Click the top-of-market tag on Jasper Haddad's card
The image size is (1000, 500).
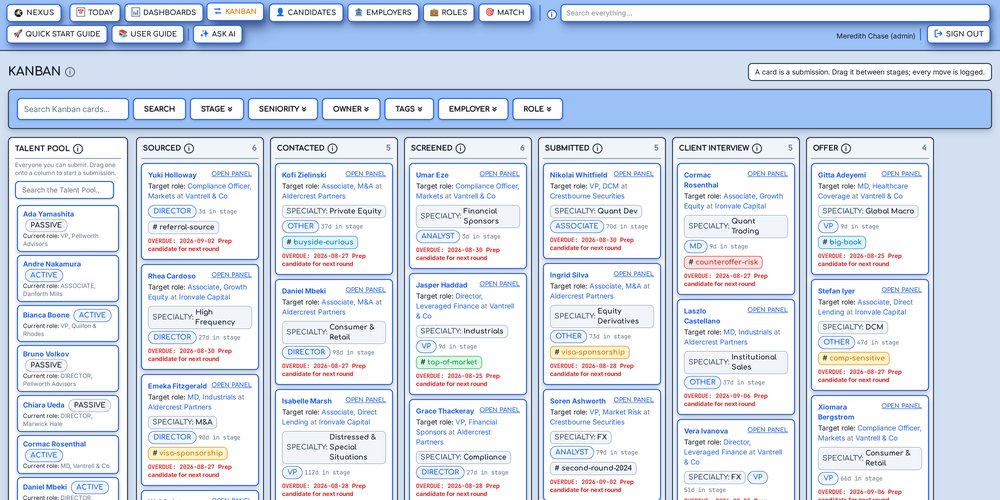click(x=448, y=362)
